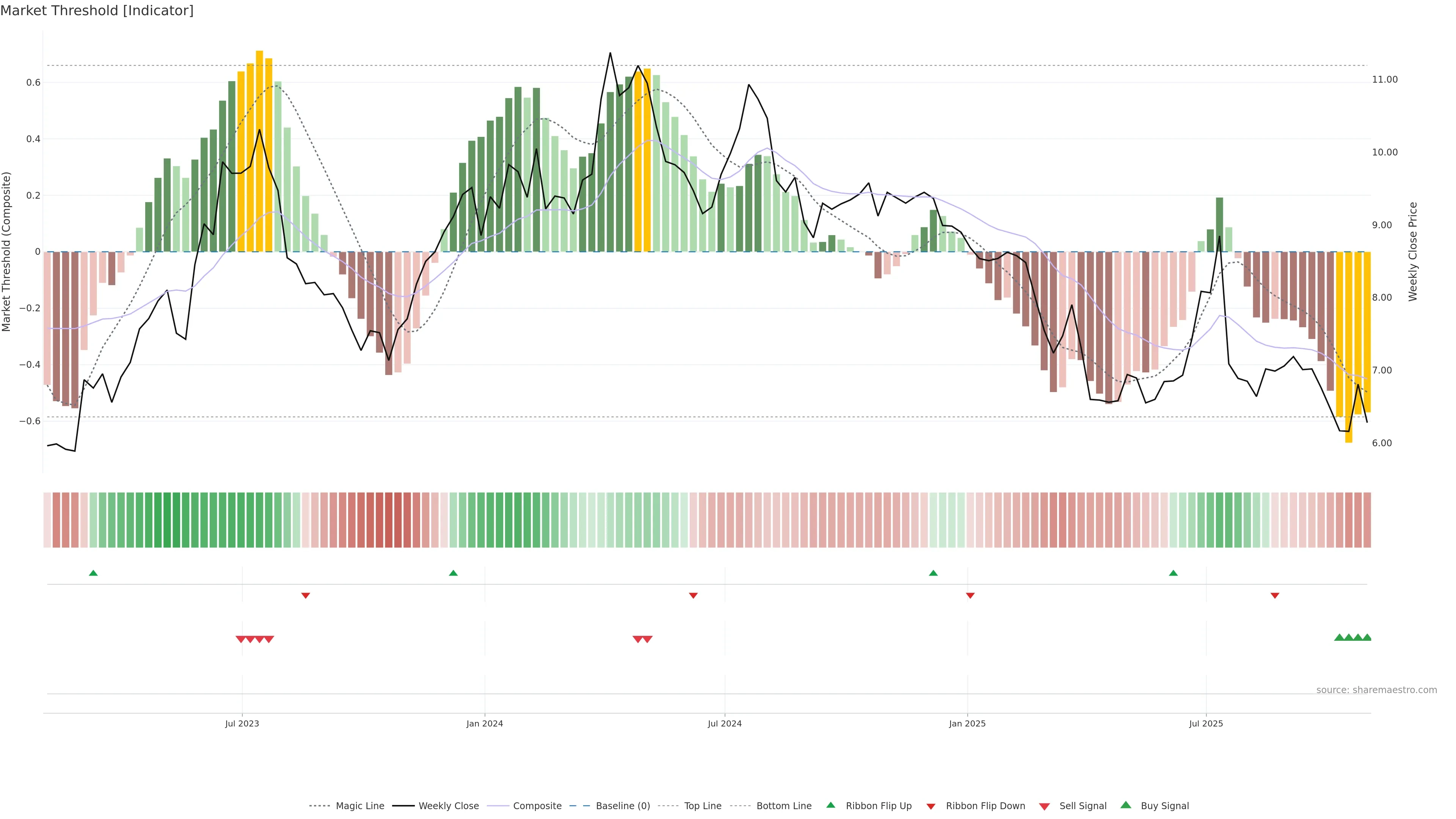The image size is (1456, 819).
Task: Click the Jan 2024 x-axis label
Action: pos(485,723)
